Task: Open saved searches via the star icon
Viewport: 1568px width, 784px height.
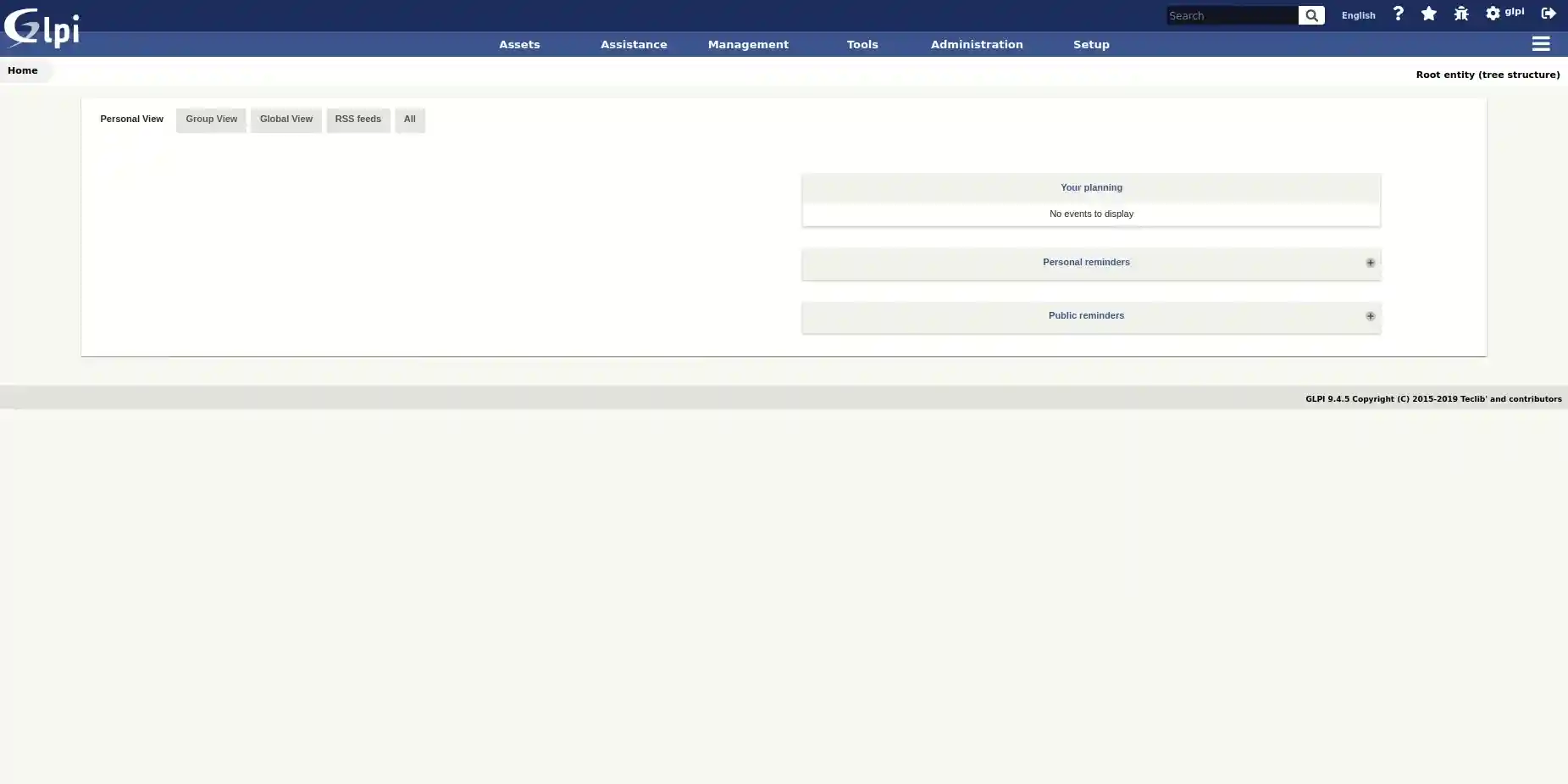Action: click(x=1429, y=14)
